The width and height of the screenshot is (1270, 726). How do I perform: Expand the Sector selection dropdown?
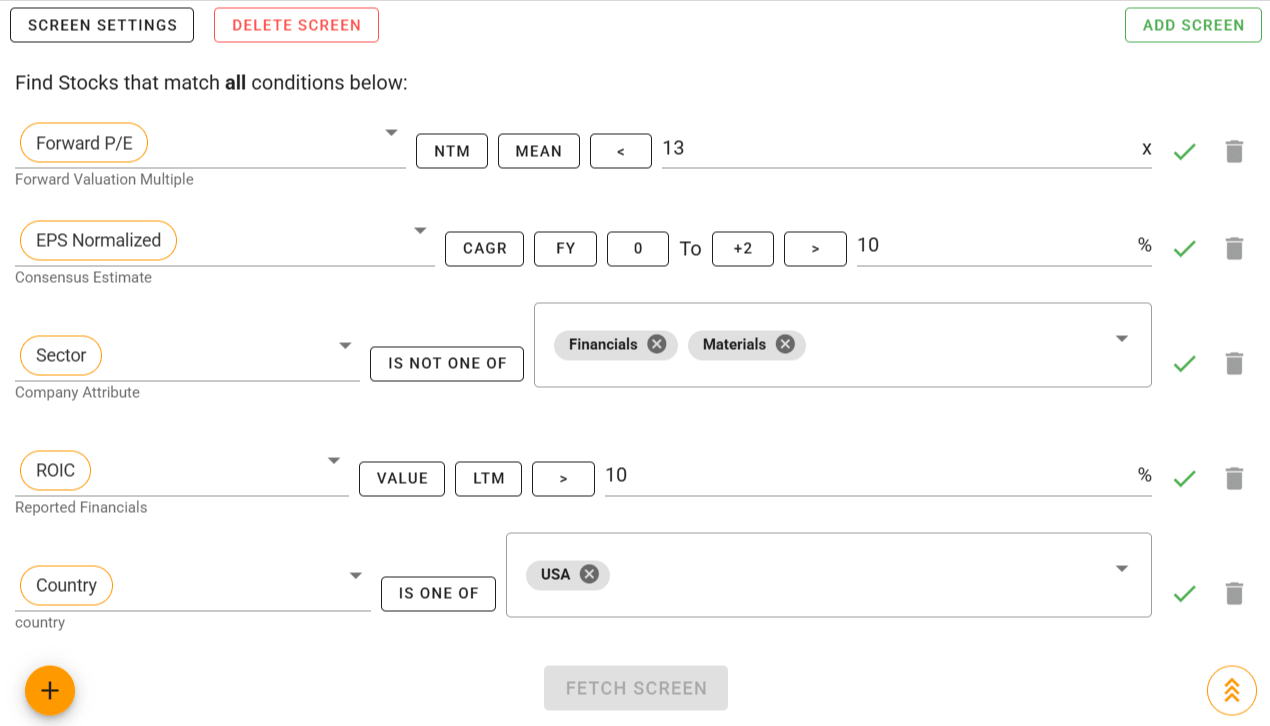tap(1120, 339)
